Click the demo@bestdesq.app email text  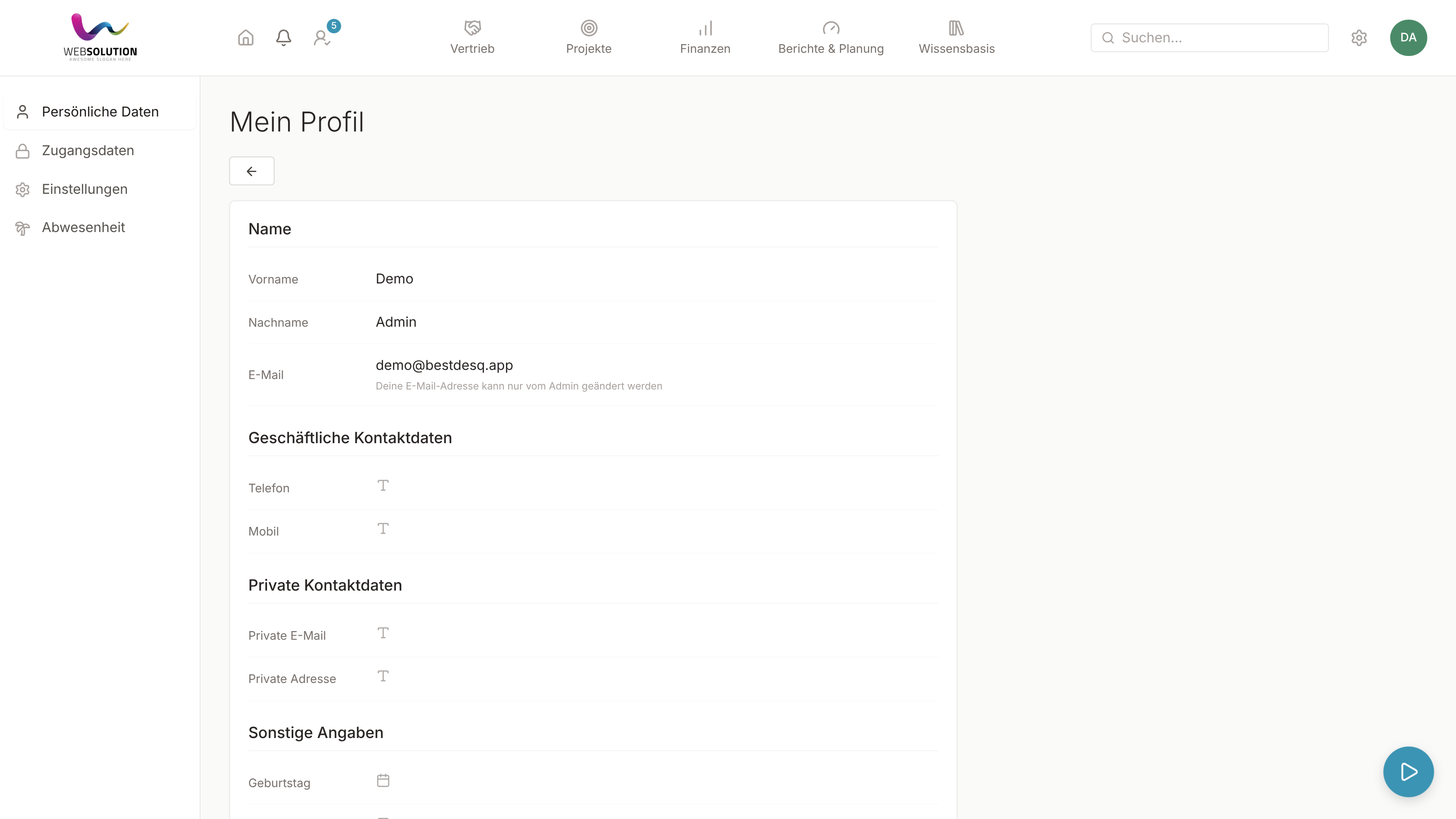pos(444,365)
